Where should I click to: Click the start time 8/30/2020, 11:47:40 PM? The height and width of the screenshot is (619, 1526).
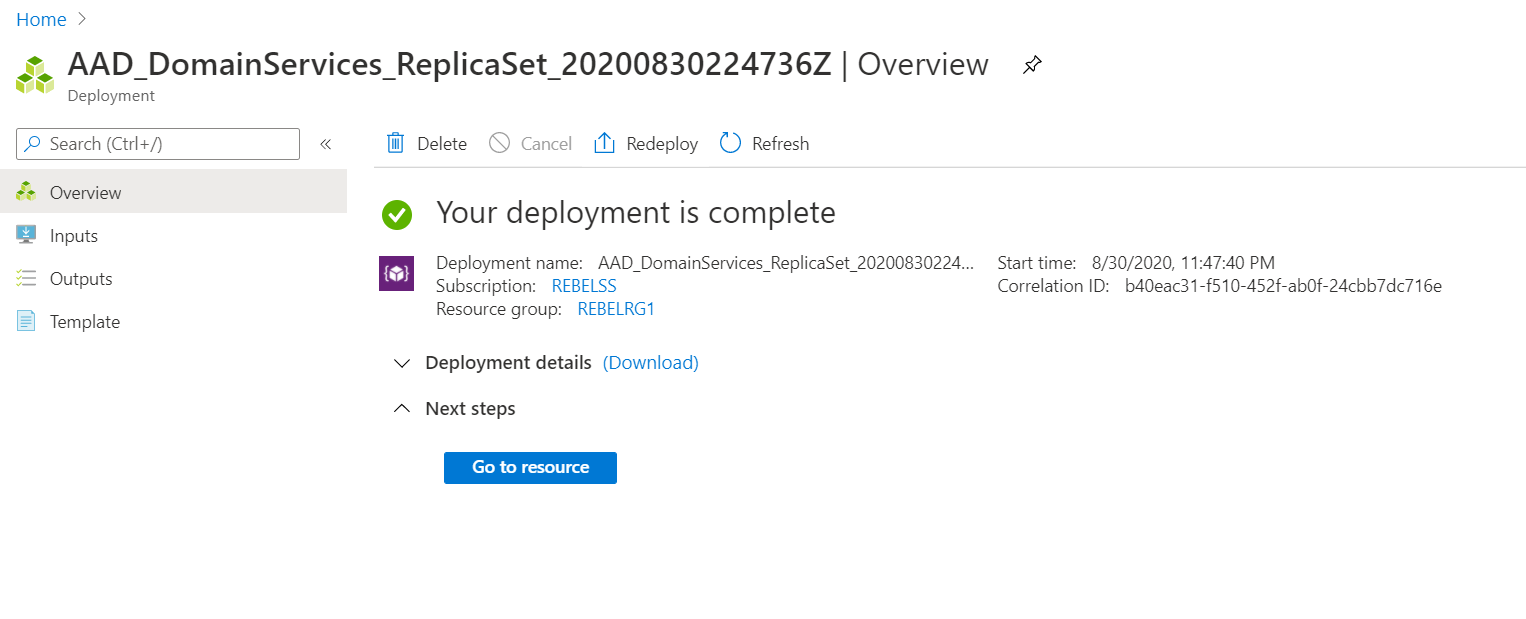click(x=1183, y=263)
